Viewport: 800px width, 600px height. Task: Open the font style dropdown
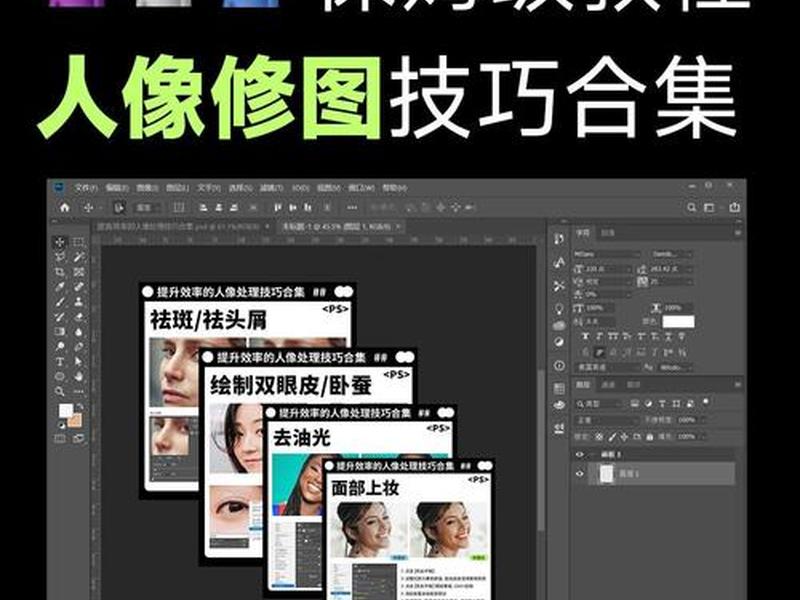point(672,254)
